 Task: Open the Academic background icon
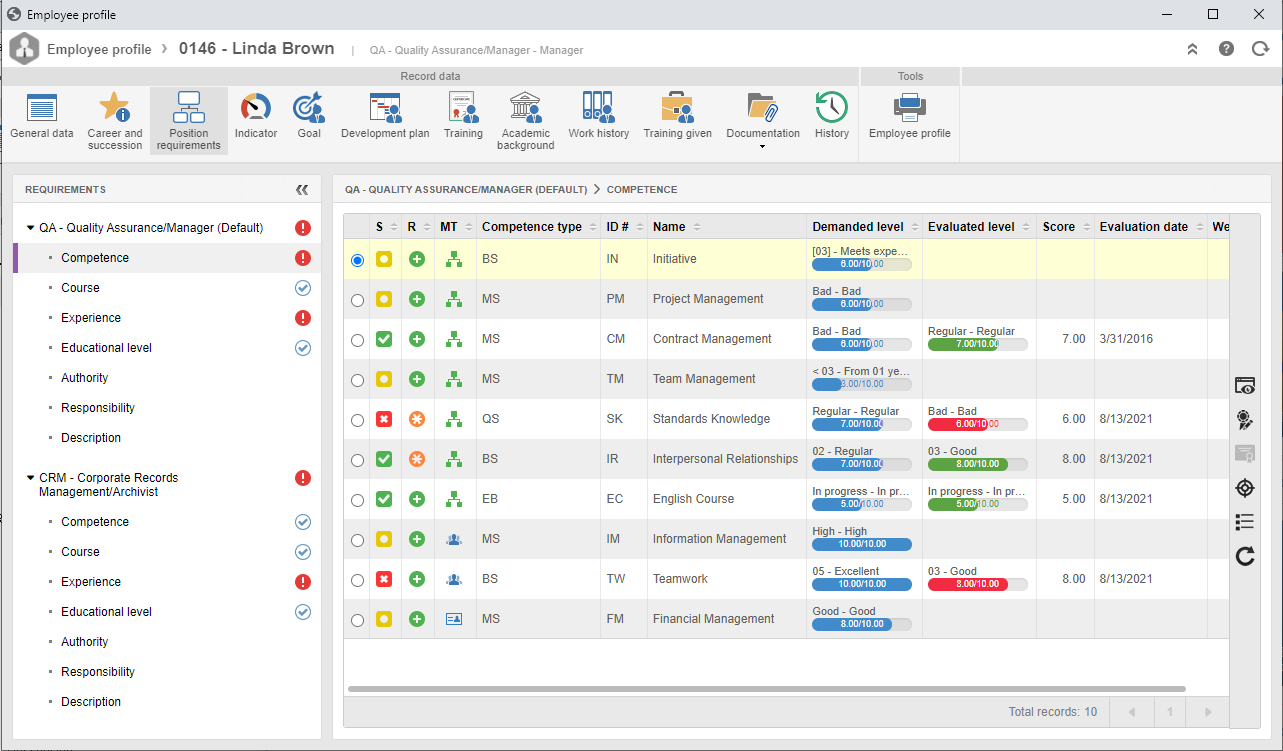[526, 108]
